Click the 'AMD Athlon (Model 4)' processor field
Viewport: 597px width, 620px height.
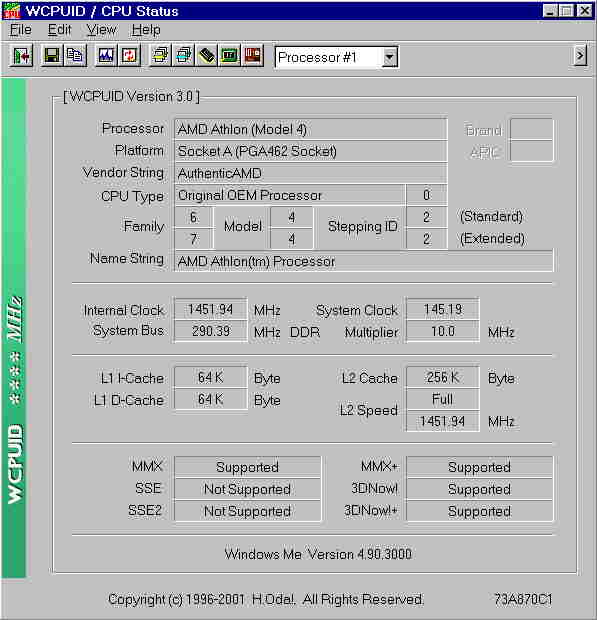pos(310,129)
